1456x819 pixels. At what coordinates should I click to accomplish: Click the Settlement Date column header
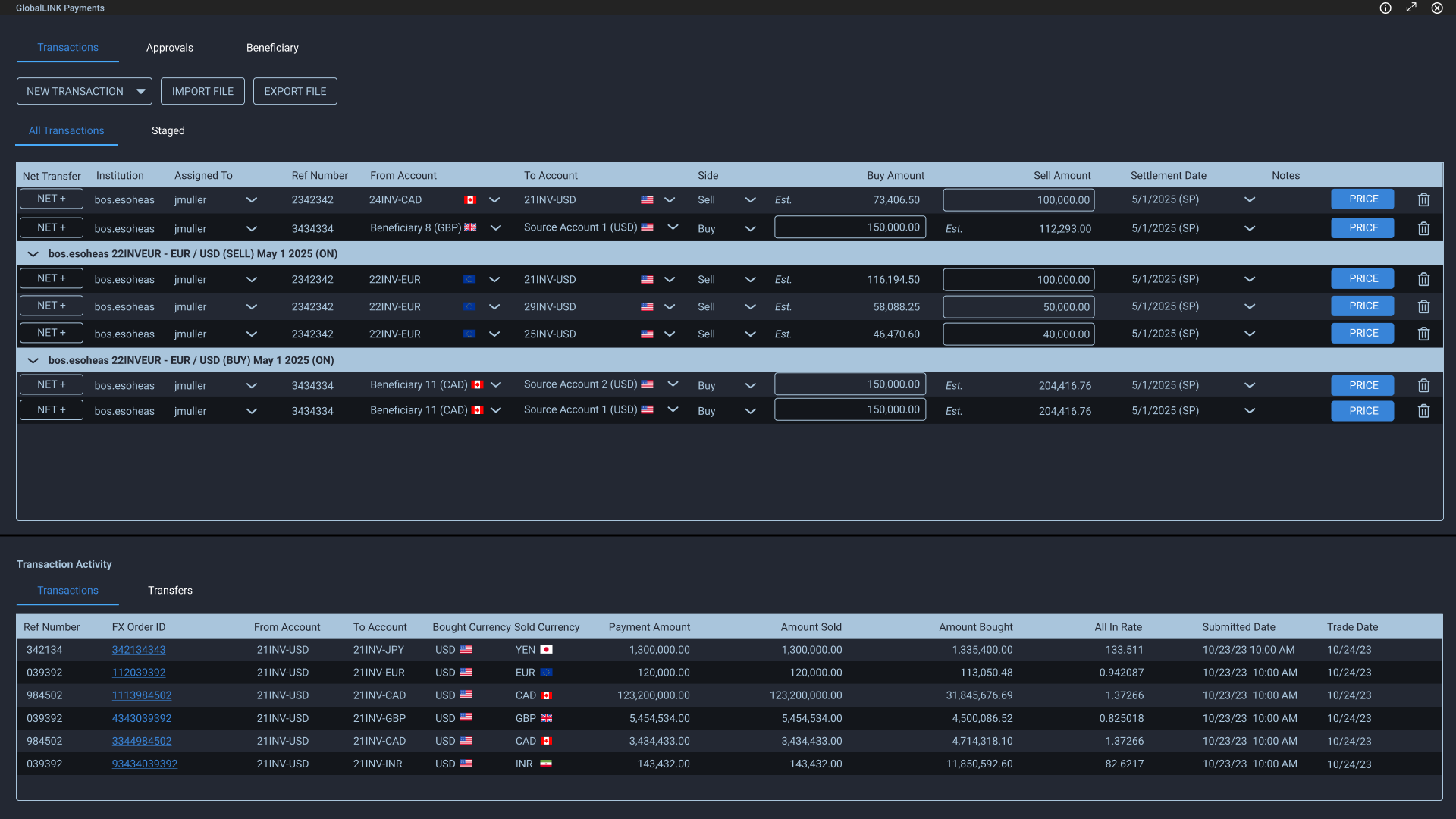point(1168,176)
